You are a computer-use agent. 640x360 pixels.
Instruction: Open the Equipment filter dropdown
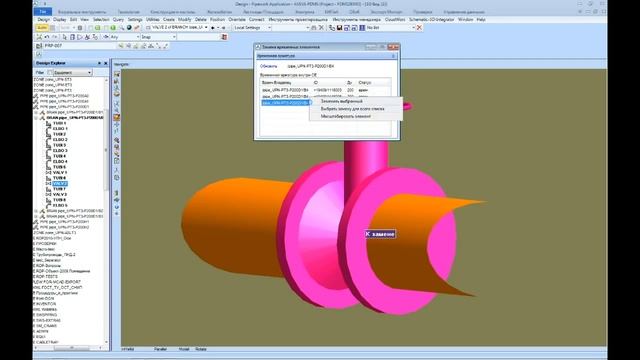[89, 72]
